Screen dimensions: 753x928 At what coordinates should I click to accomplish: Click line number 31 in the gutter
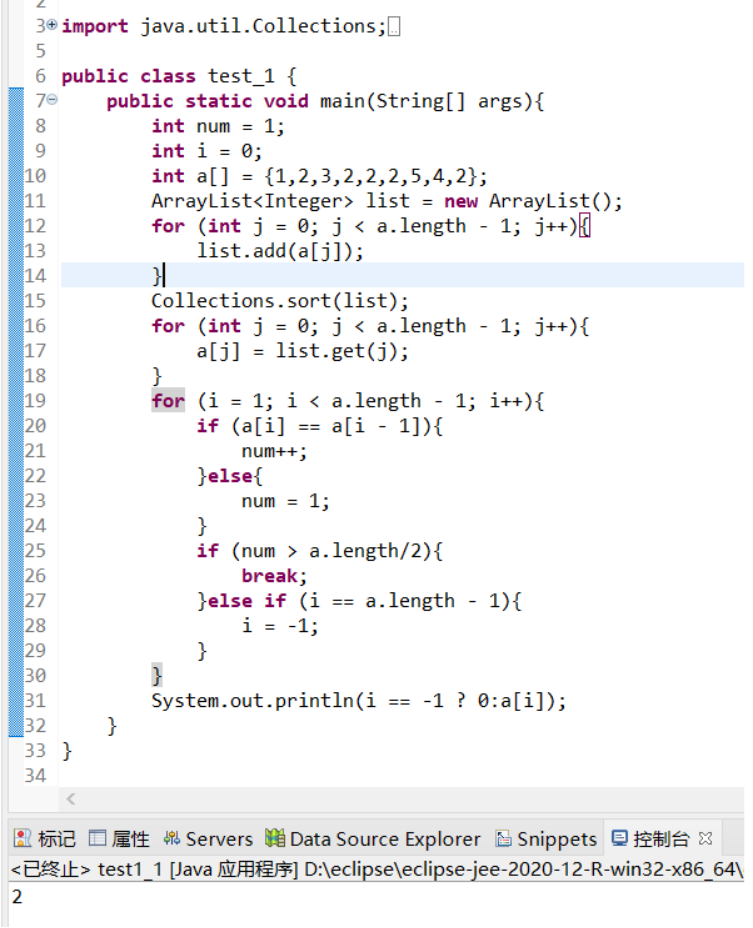tap(35, 701)
